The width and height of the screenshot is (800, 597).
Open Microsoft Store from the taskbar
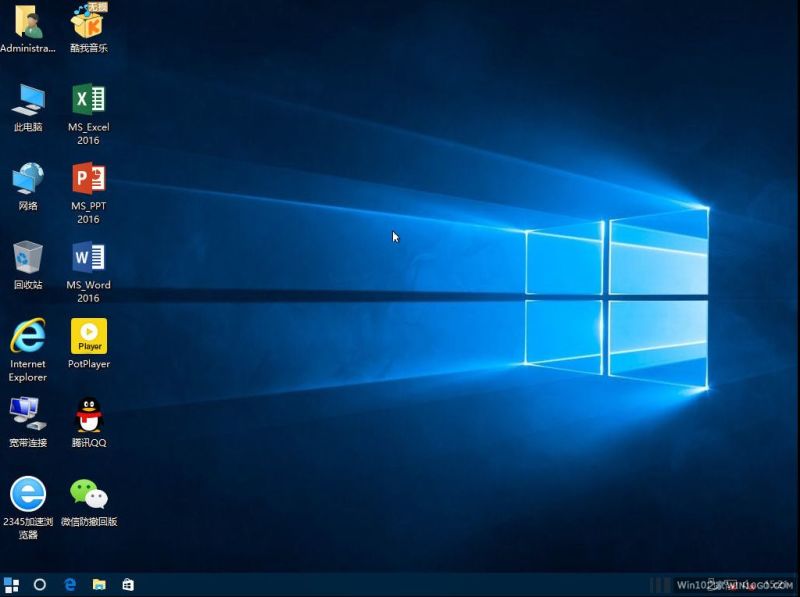(128, 584)
